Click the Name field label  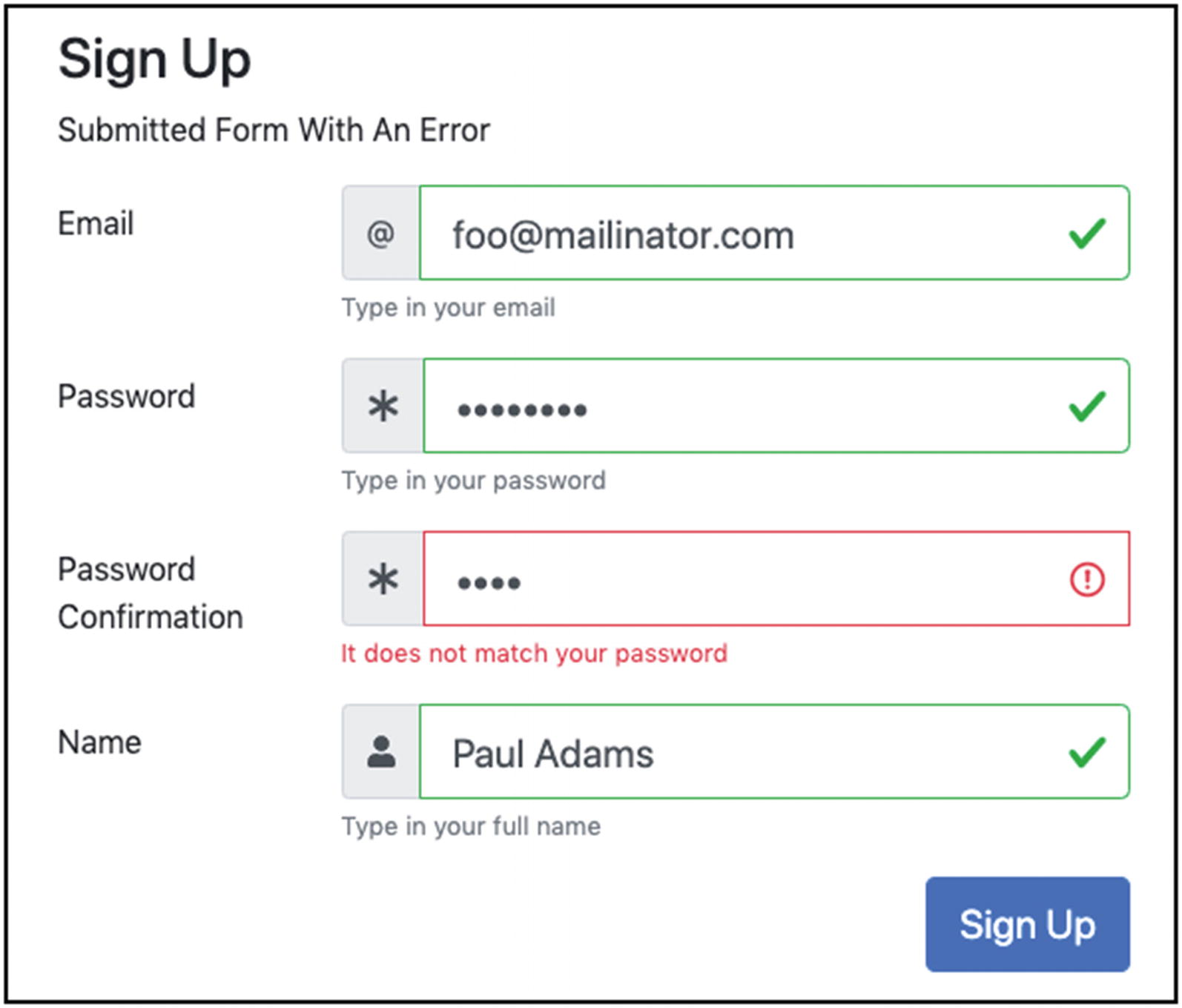pos(99,742)
